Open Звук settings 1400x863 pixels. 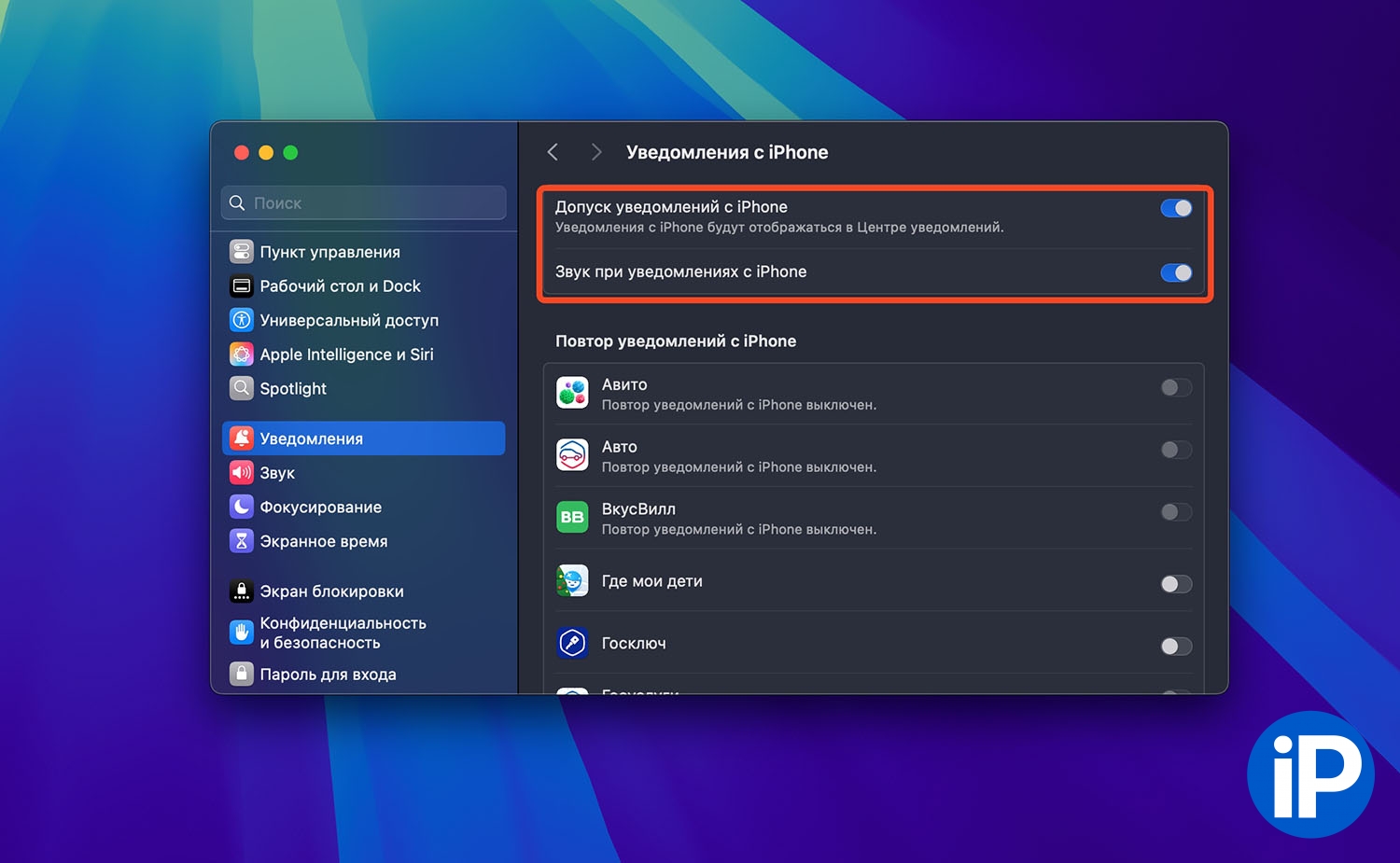point(364,473)
